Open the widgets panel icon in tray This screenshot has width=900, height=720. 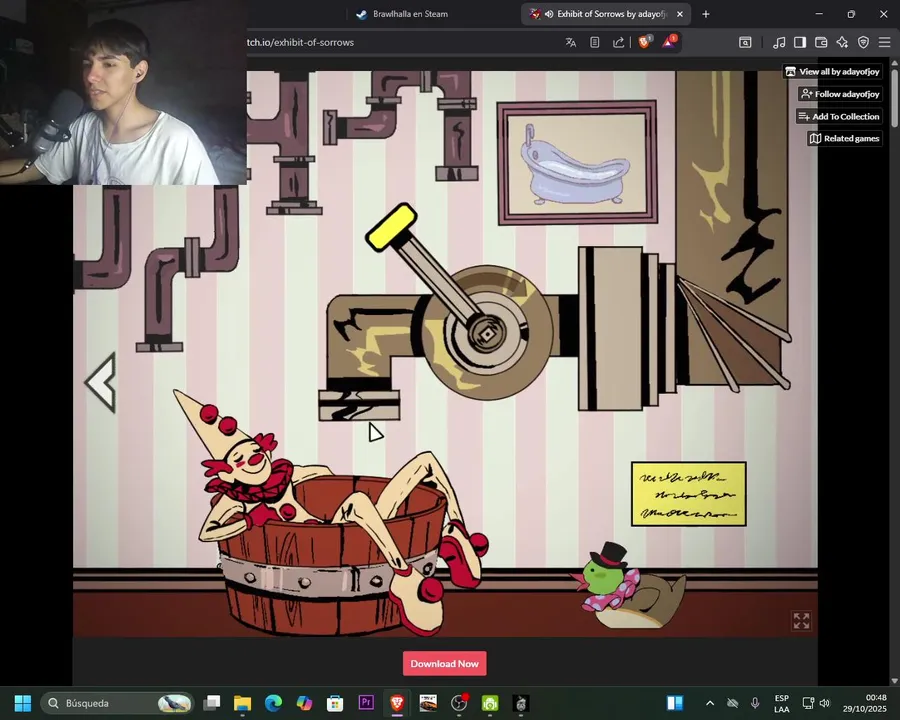(675, 703)
